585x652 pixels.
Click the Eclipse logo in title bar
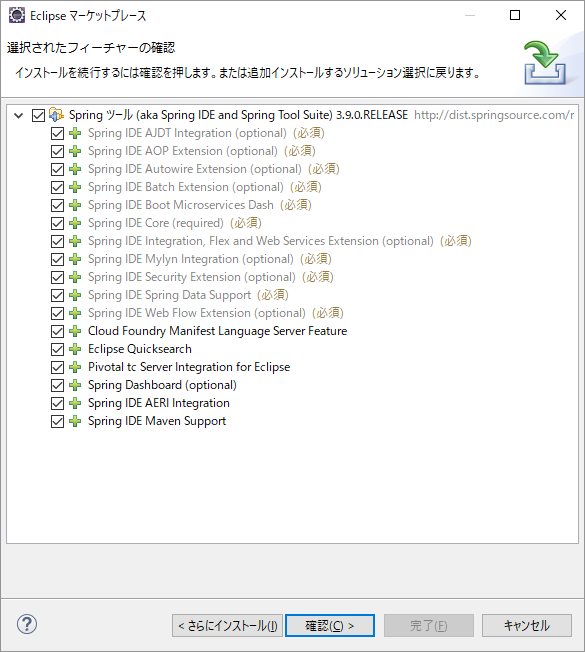click(x=17, y=15)
